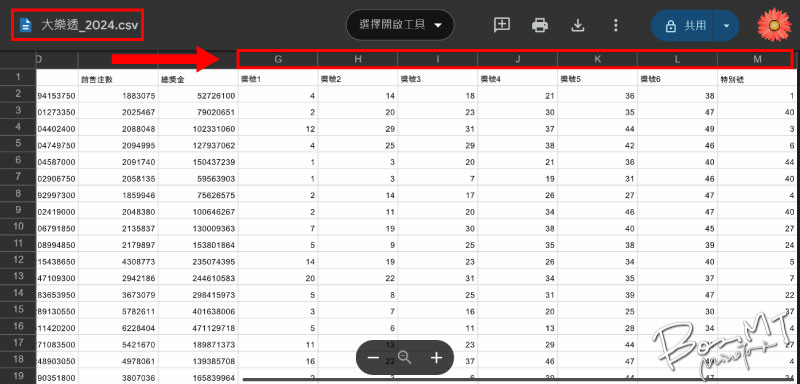
Task: Select column L header
Action: (x=678, y=59)
